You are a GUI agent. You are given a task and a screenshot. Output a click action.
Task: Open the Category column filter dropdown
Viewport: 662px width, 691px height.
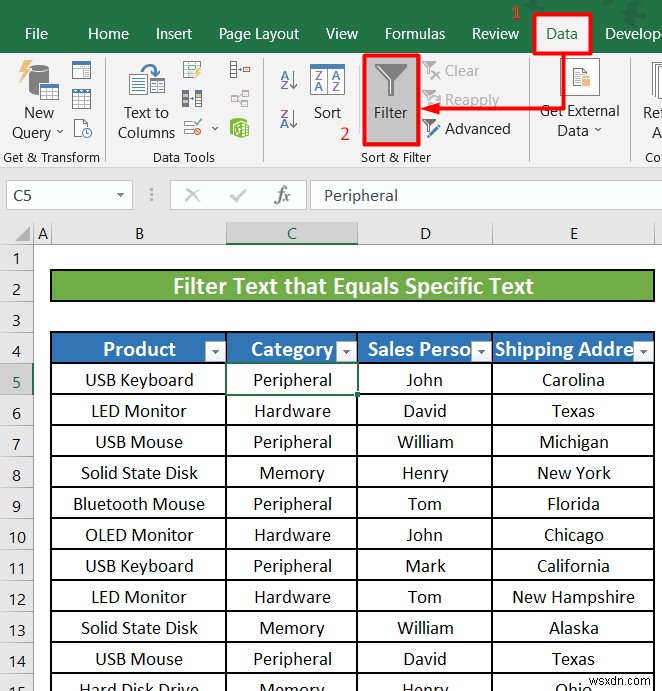(x=346, y=351)
